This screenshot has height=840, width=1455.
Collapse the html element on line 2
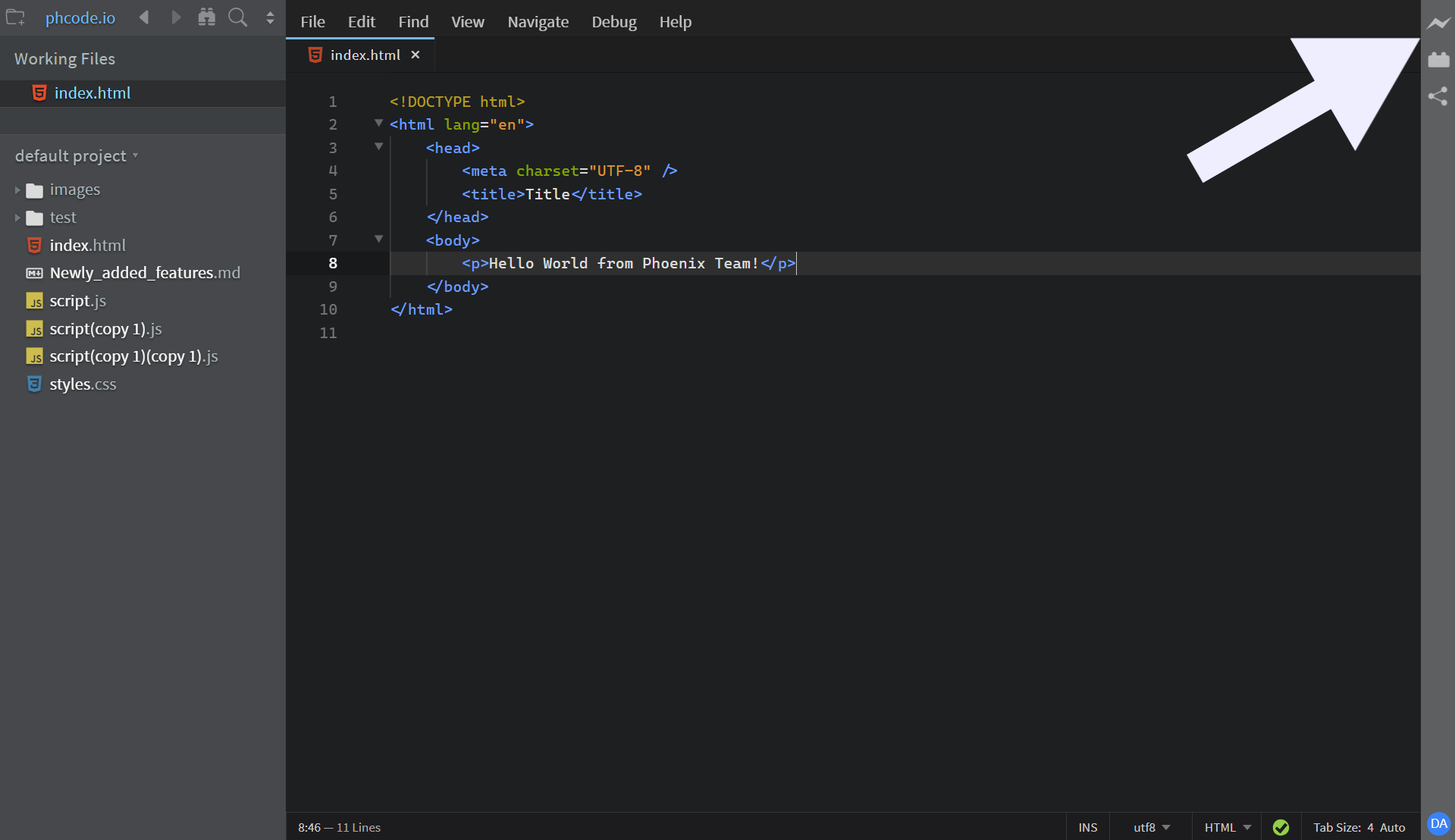(378, 122)
